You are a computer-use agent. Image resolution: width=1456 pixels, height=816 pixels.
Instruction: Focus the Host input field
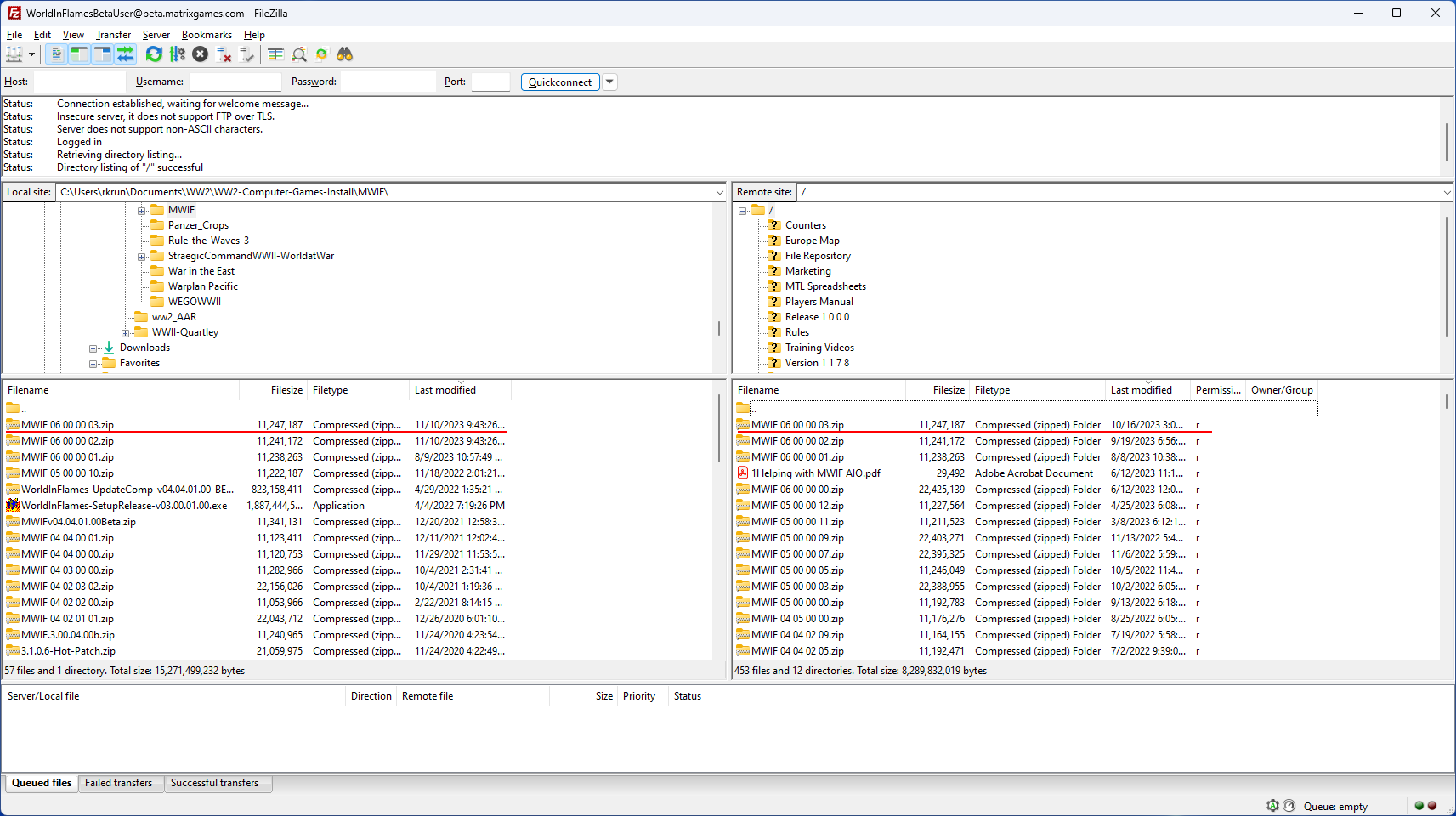click(79, 82)
